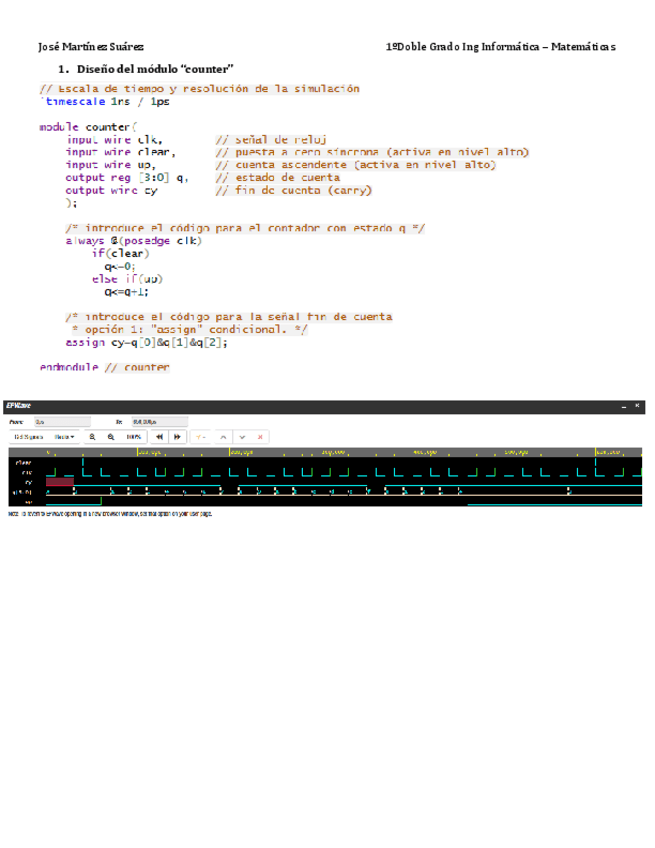Click the rewind double-arrow icon
Image resolution: width=655 pixels, height=848 pixels.
point(160,437)
